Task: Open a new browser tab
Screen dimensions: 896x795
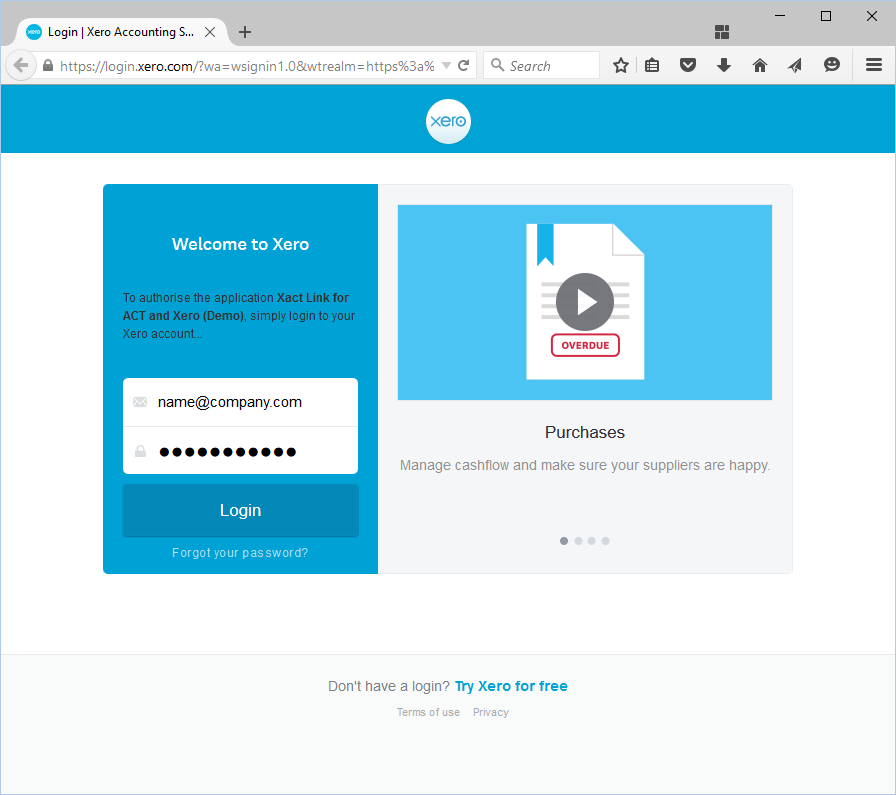Action: tap(245, 32)
